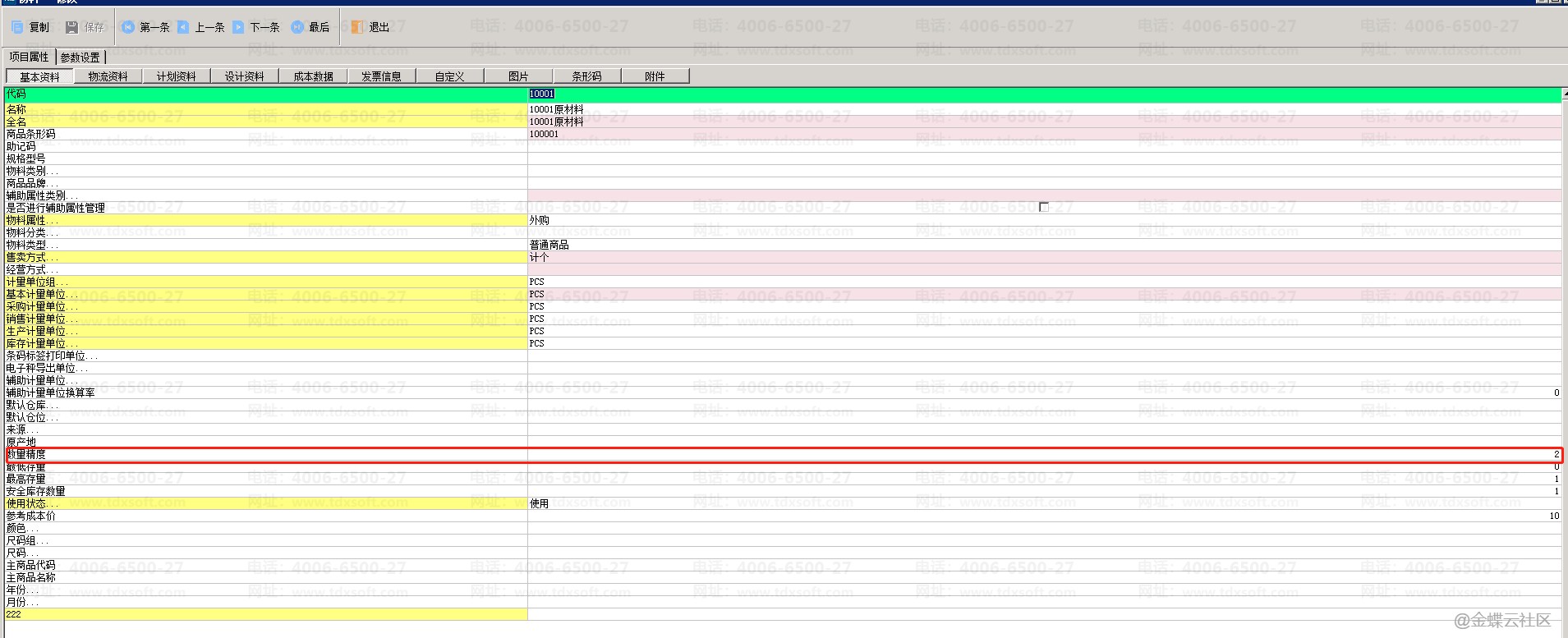Select the 数量精度 row label

(26, 454)
